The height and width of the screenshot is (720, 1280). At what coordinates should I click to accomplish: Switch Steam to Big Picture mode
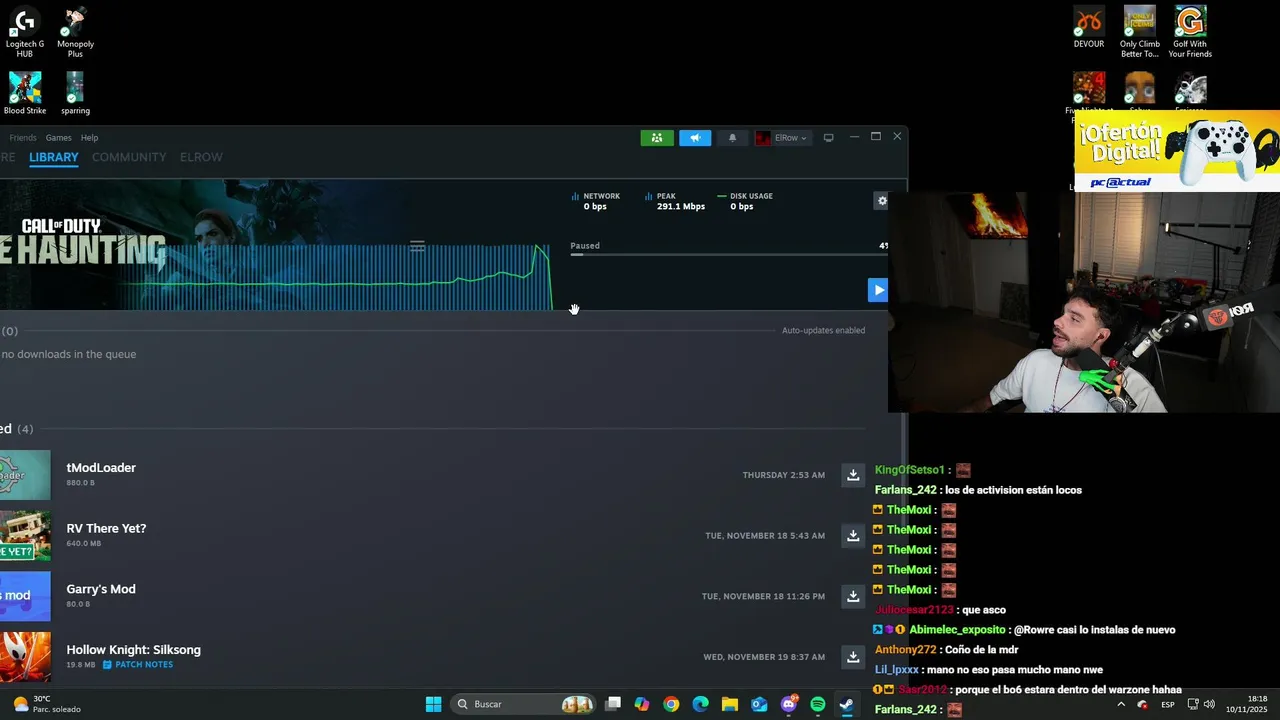point(828,138)
